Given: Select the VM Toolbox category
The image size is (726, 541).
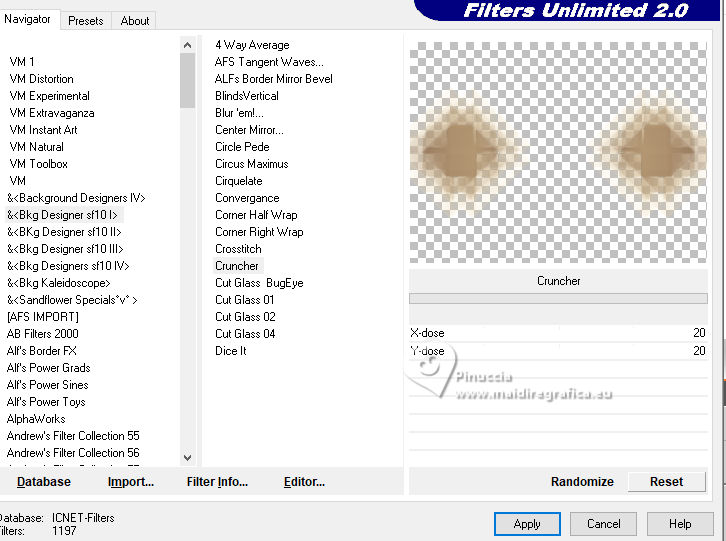Looking at the screenshot, I should (x=38, y=164).
